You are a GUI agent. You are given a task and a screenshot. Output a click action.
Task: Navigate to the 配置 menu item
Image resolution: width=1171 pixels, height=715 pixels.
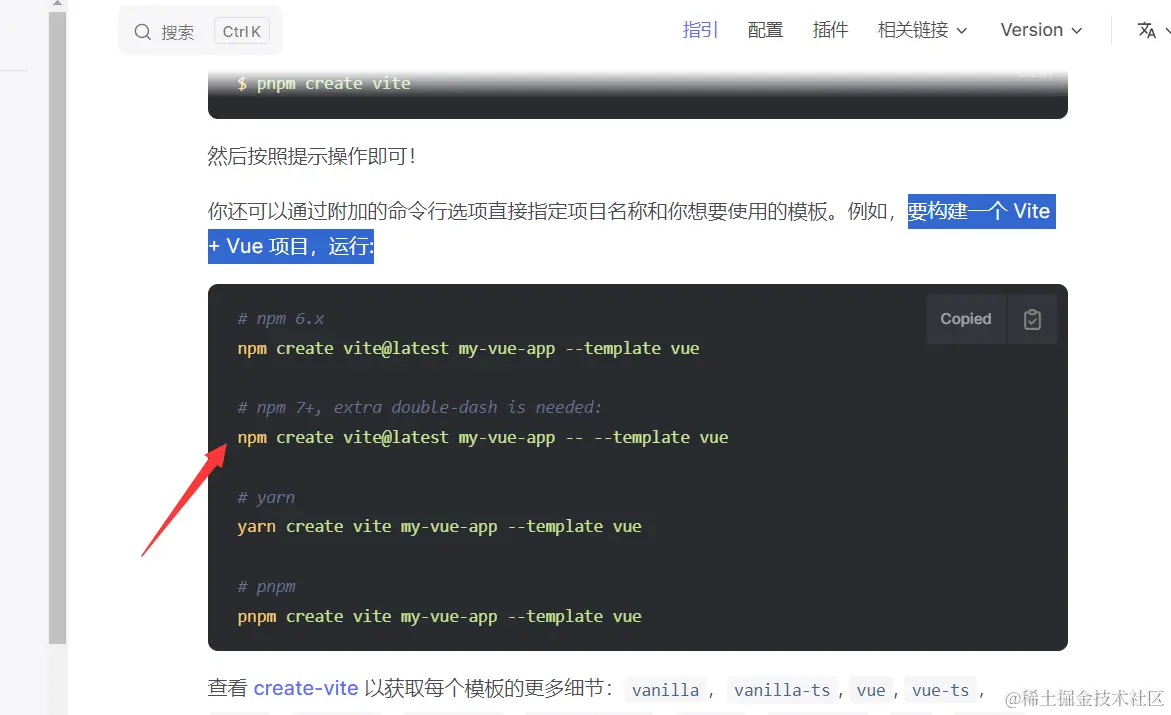tap(765, 30)
